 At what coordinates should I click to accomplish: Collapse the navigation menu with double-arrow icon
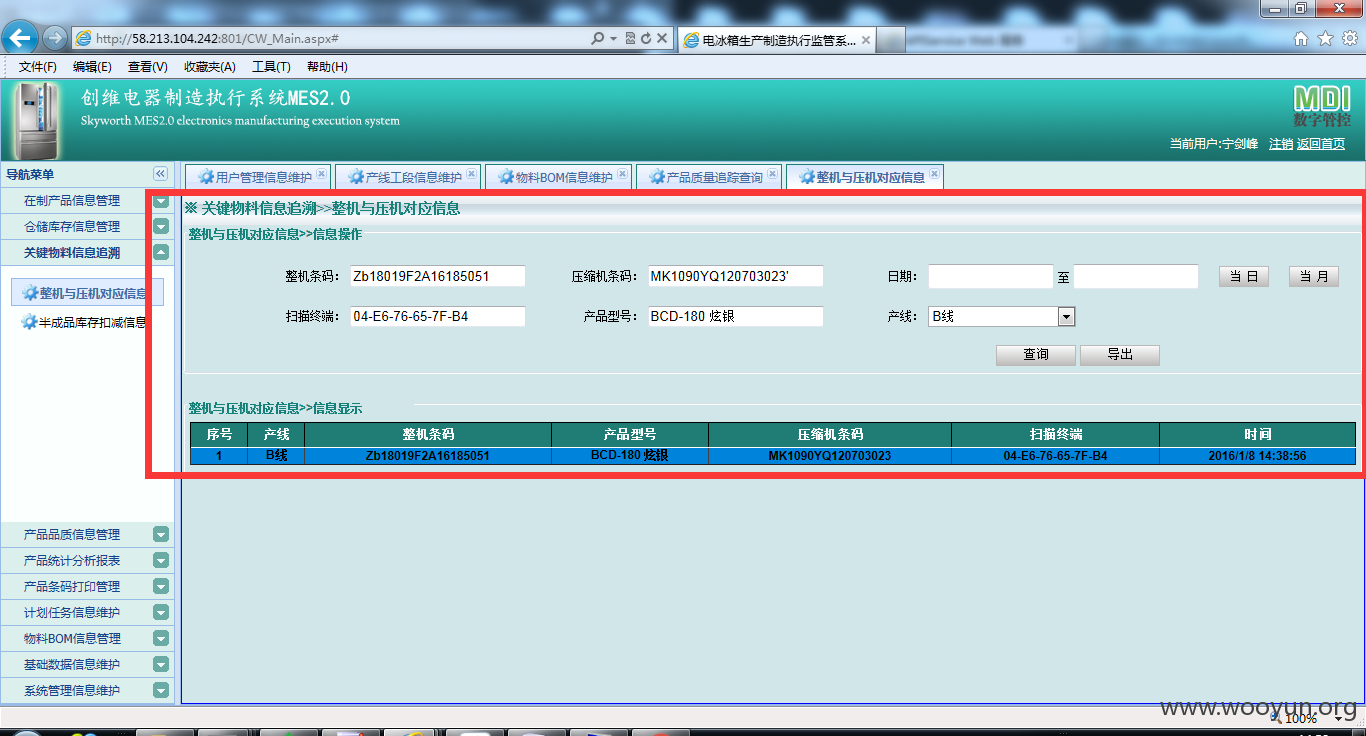(x=160, y=174)
